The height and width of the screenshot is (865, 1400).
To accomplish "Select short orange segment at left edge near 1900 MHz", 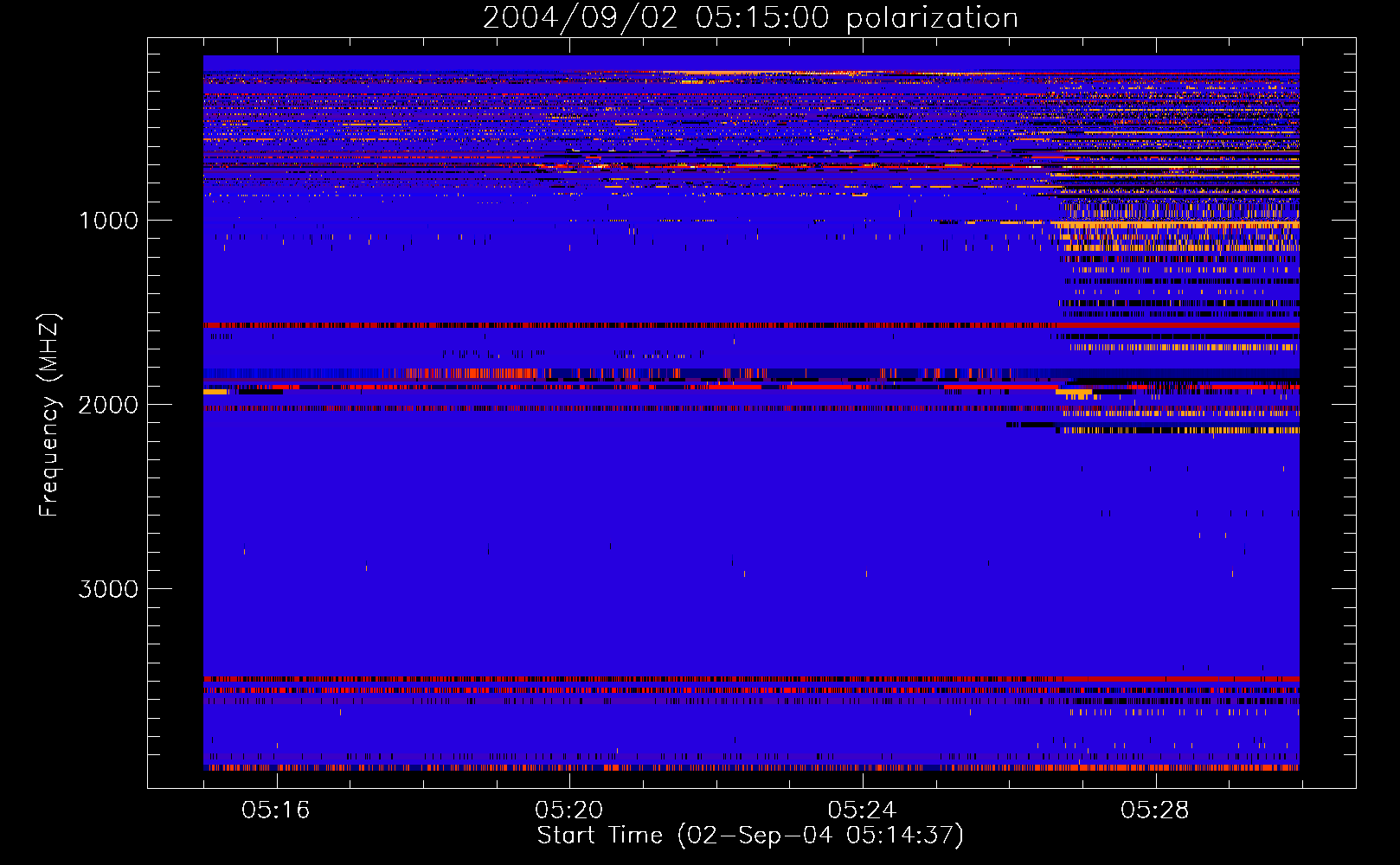I will coord(215,392).
